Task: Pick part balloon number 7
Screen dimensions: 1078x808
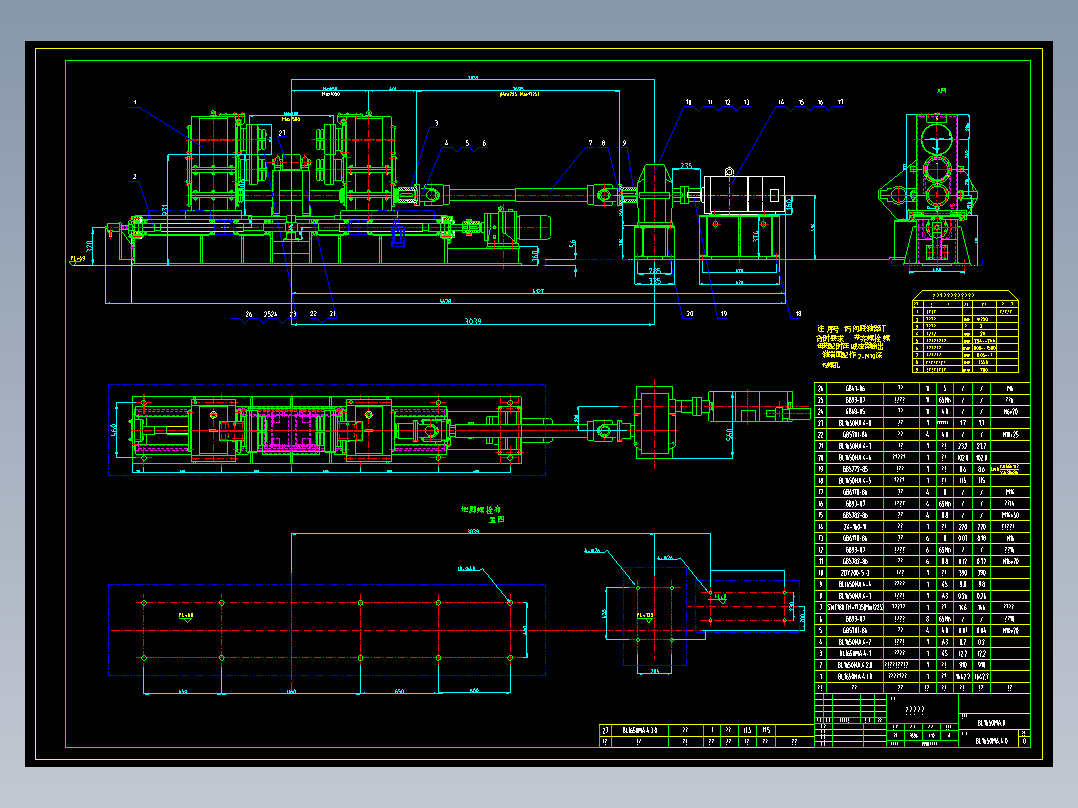Action: coord(590,143)
